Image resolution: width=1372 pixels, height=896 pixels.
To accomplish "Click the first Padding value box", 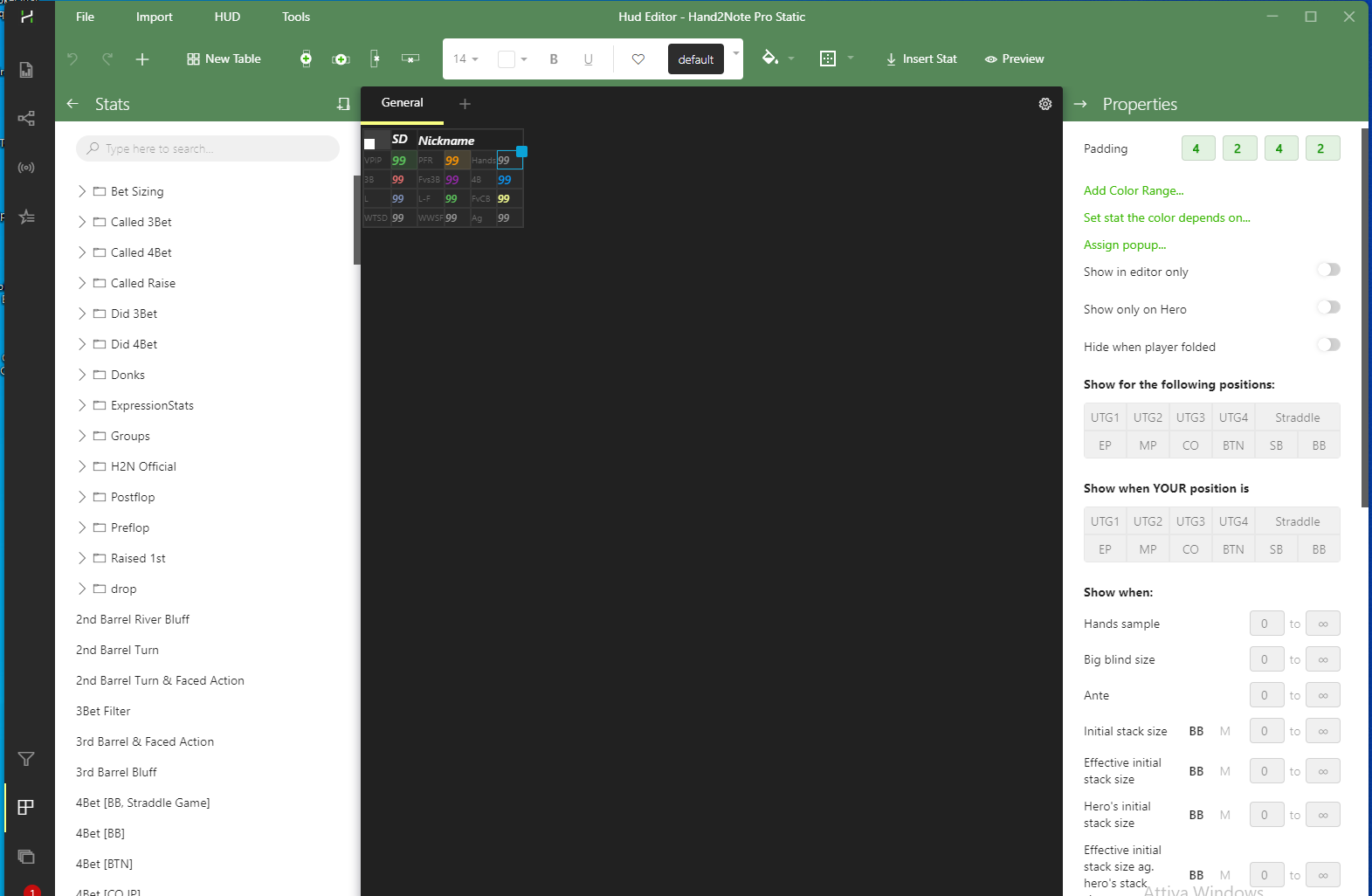I will tap(1196, 148).
